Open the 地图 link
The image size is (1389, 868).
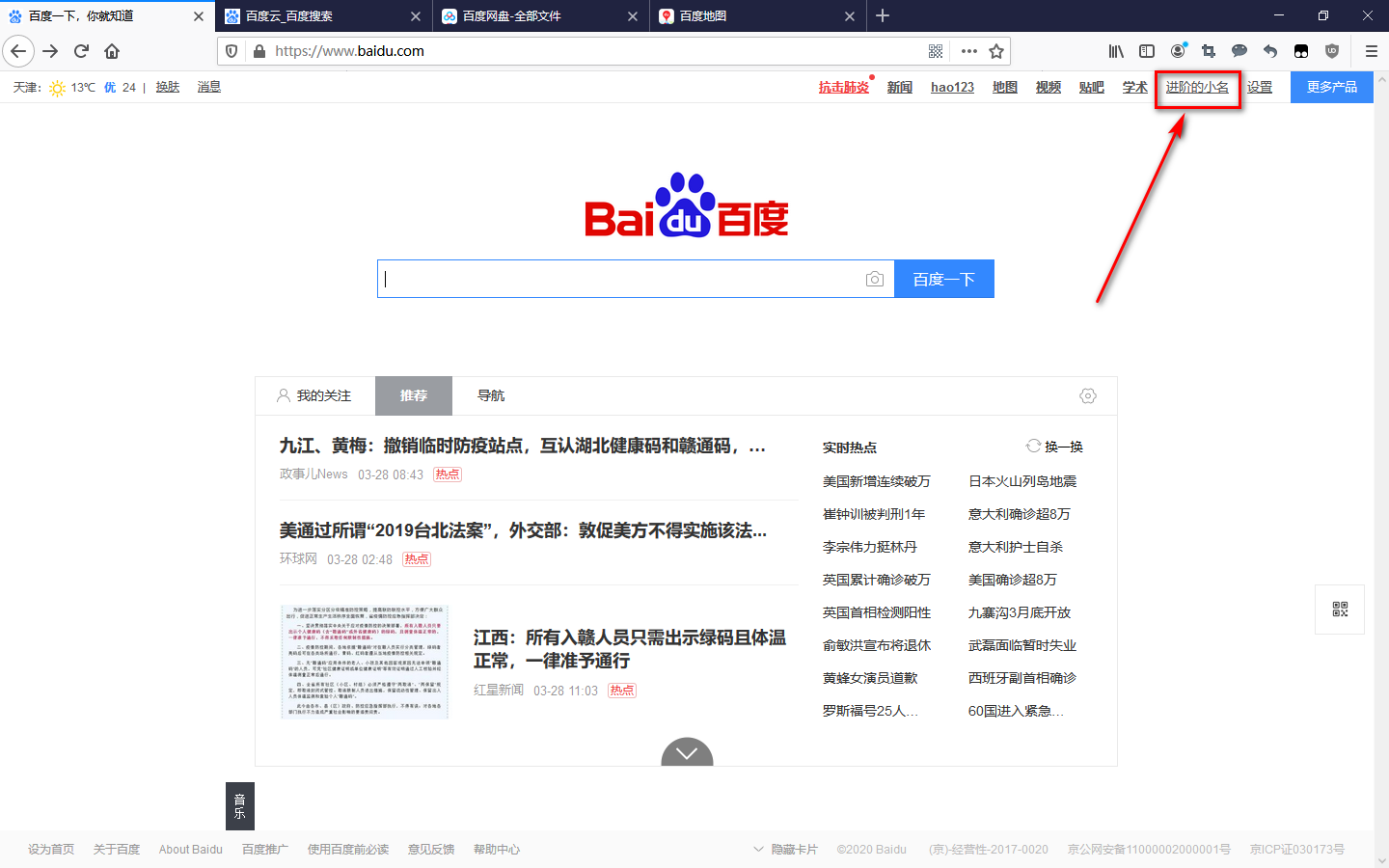point(1005,87)
